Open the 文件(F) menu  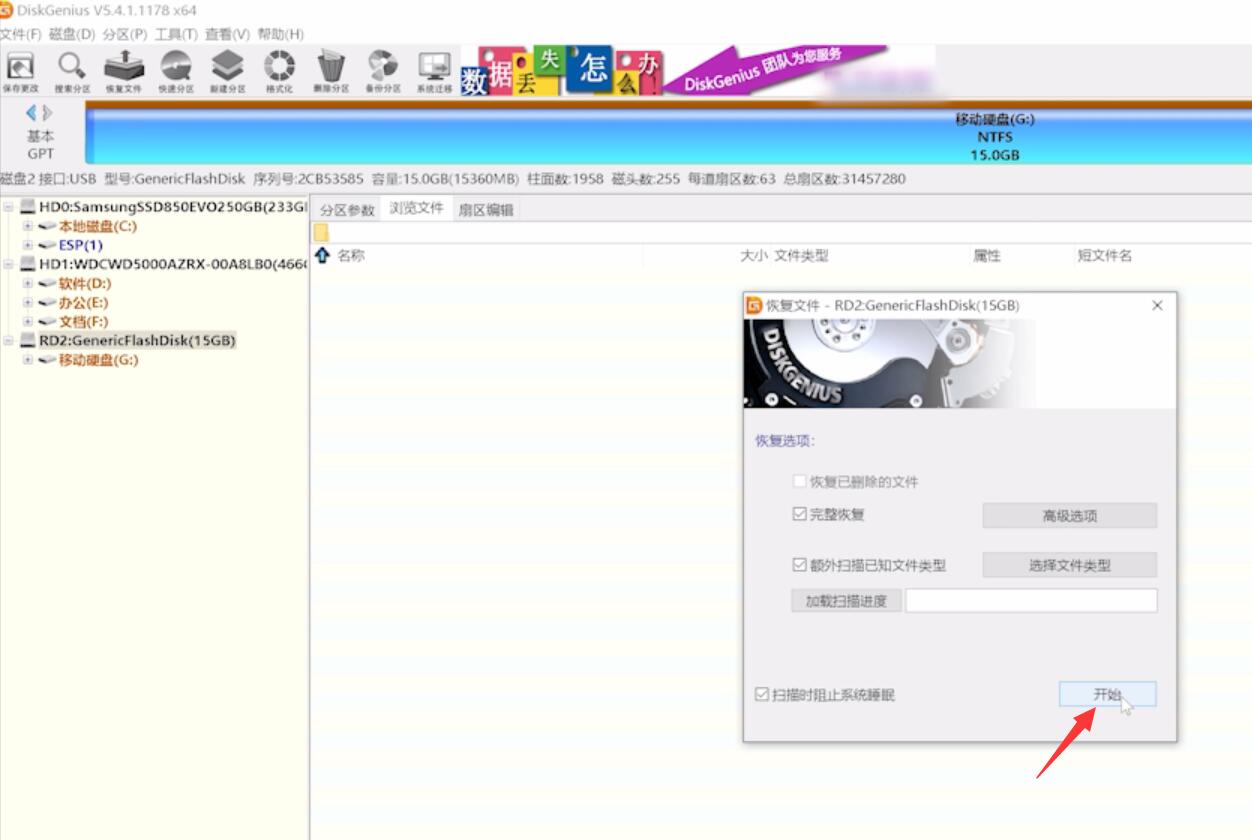(x=21, y=34)
